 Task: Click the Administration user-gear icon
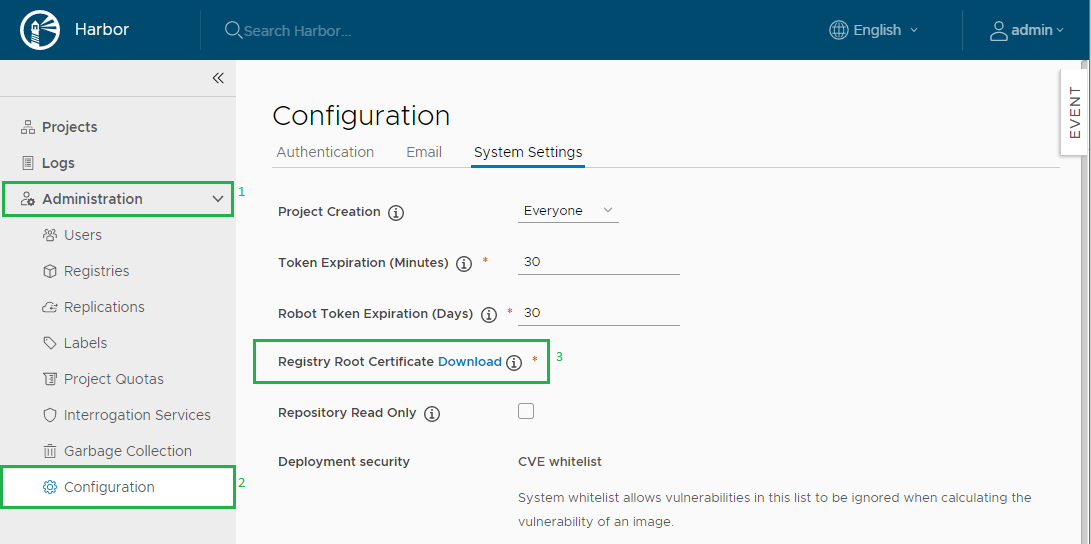(x=28, y=200)
